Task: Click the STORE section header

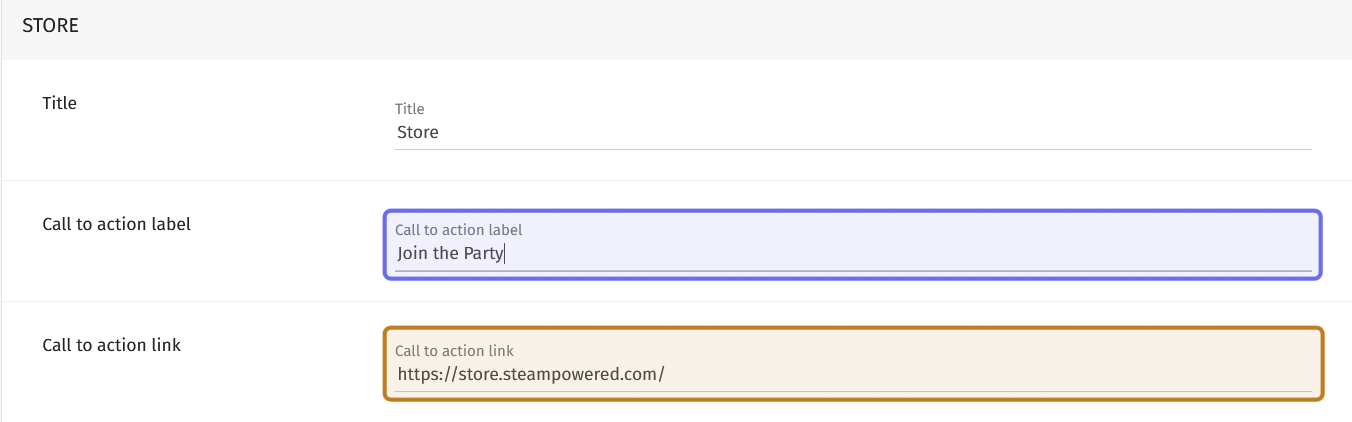Action: [50, 26]
